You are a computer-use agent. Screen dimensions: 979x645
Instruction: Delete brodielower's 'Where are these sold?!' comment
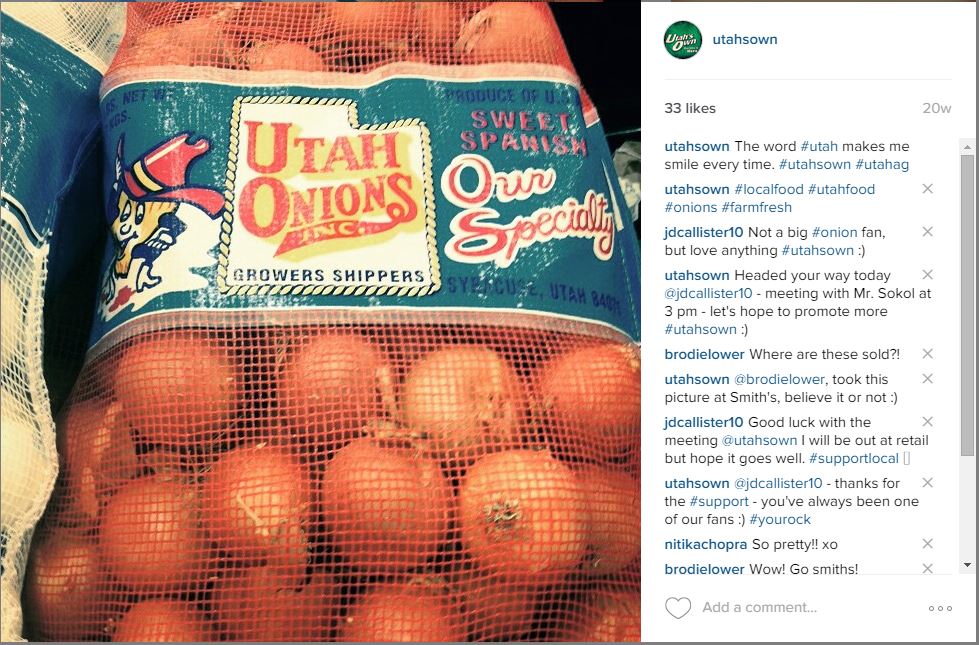pos(928,354)
